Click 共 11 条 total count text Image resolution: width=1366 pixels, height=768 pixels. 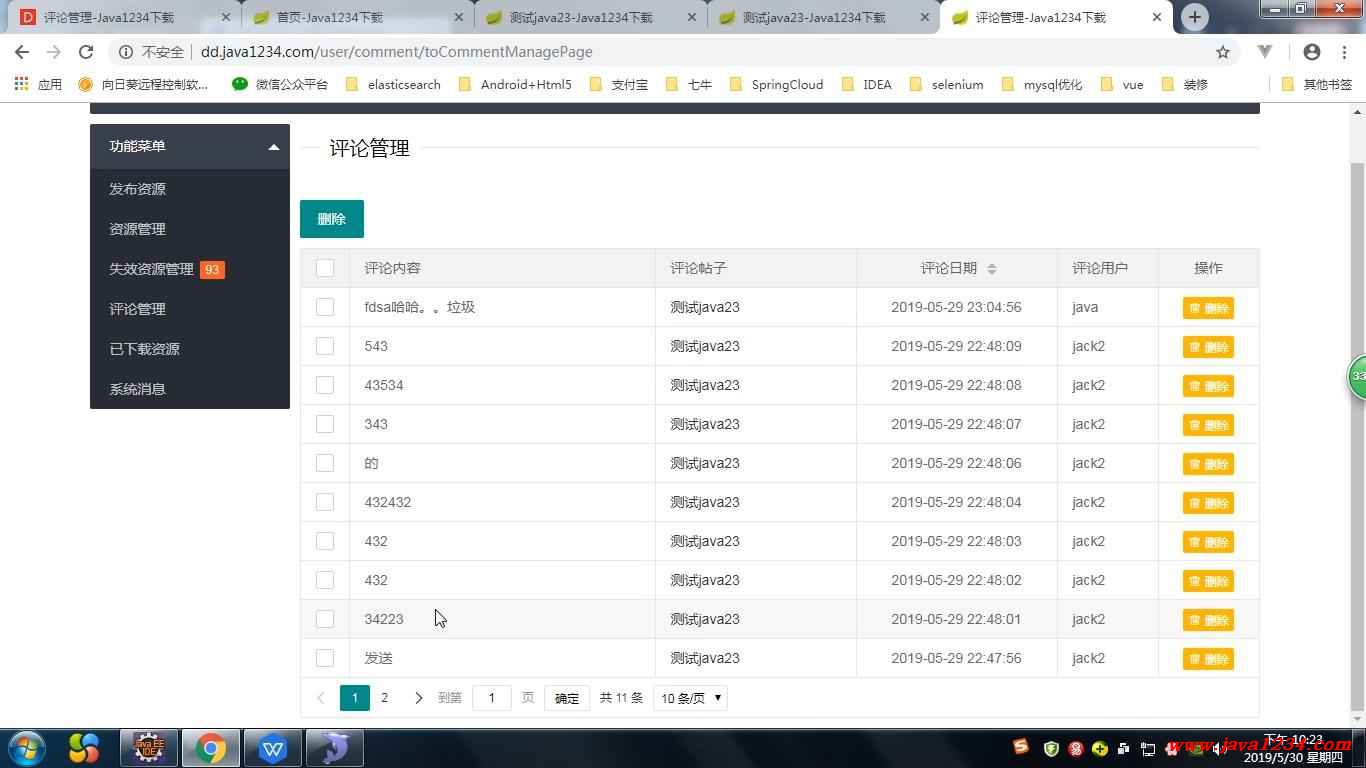621,698
